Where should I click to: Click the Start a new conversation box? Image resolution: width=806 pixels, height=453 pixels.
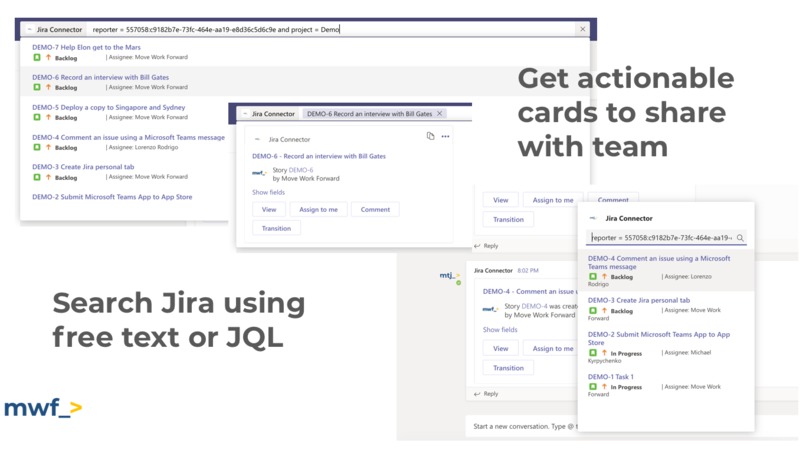[522, 426]
